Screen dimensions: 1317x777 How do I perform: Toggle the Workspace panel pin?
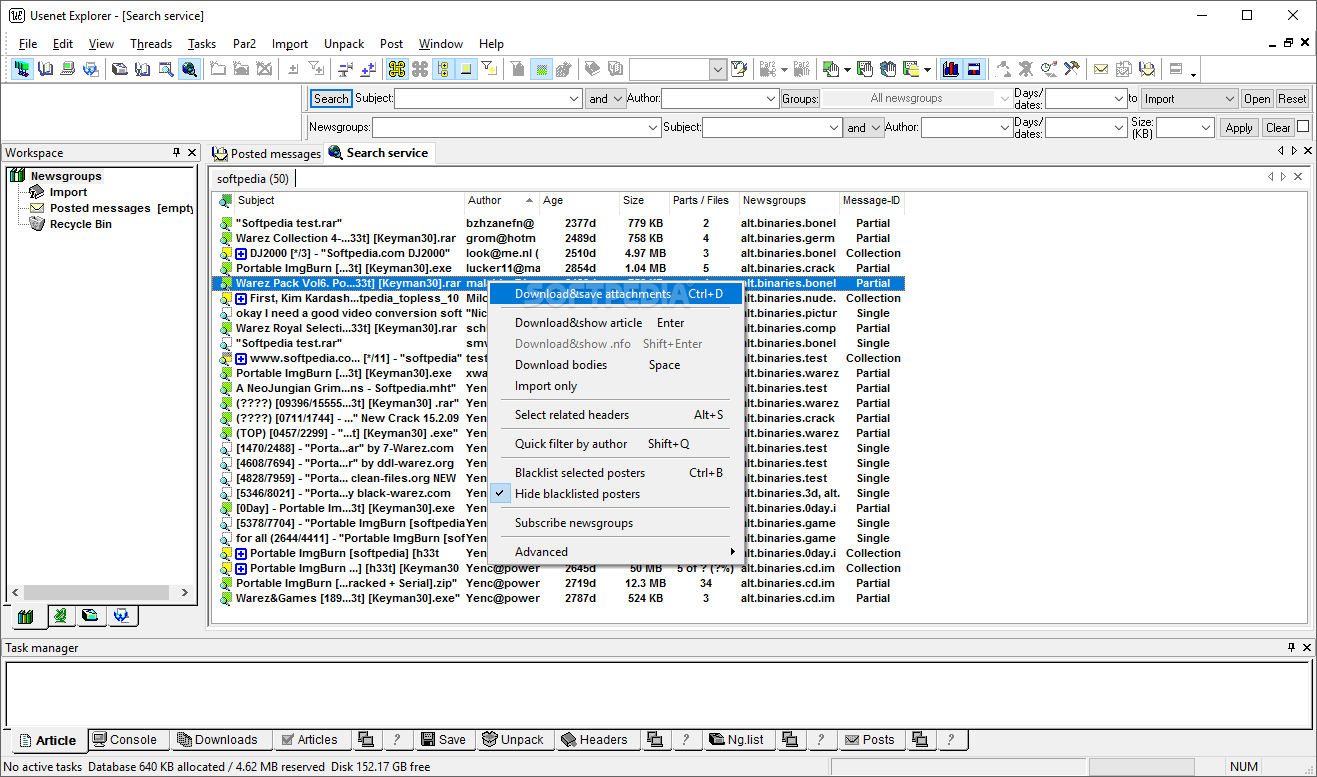[x=177, y=153]
